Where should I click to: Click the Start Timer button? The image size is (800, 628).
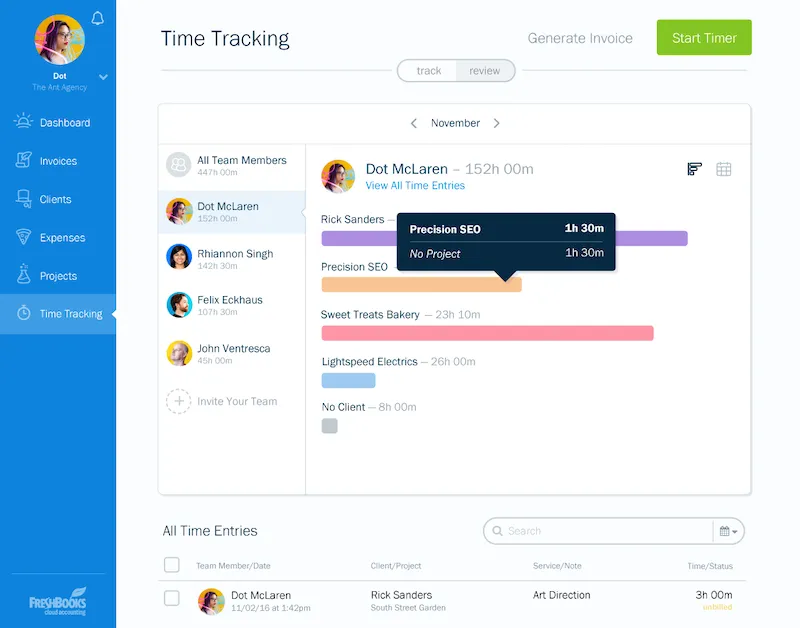703,38
